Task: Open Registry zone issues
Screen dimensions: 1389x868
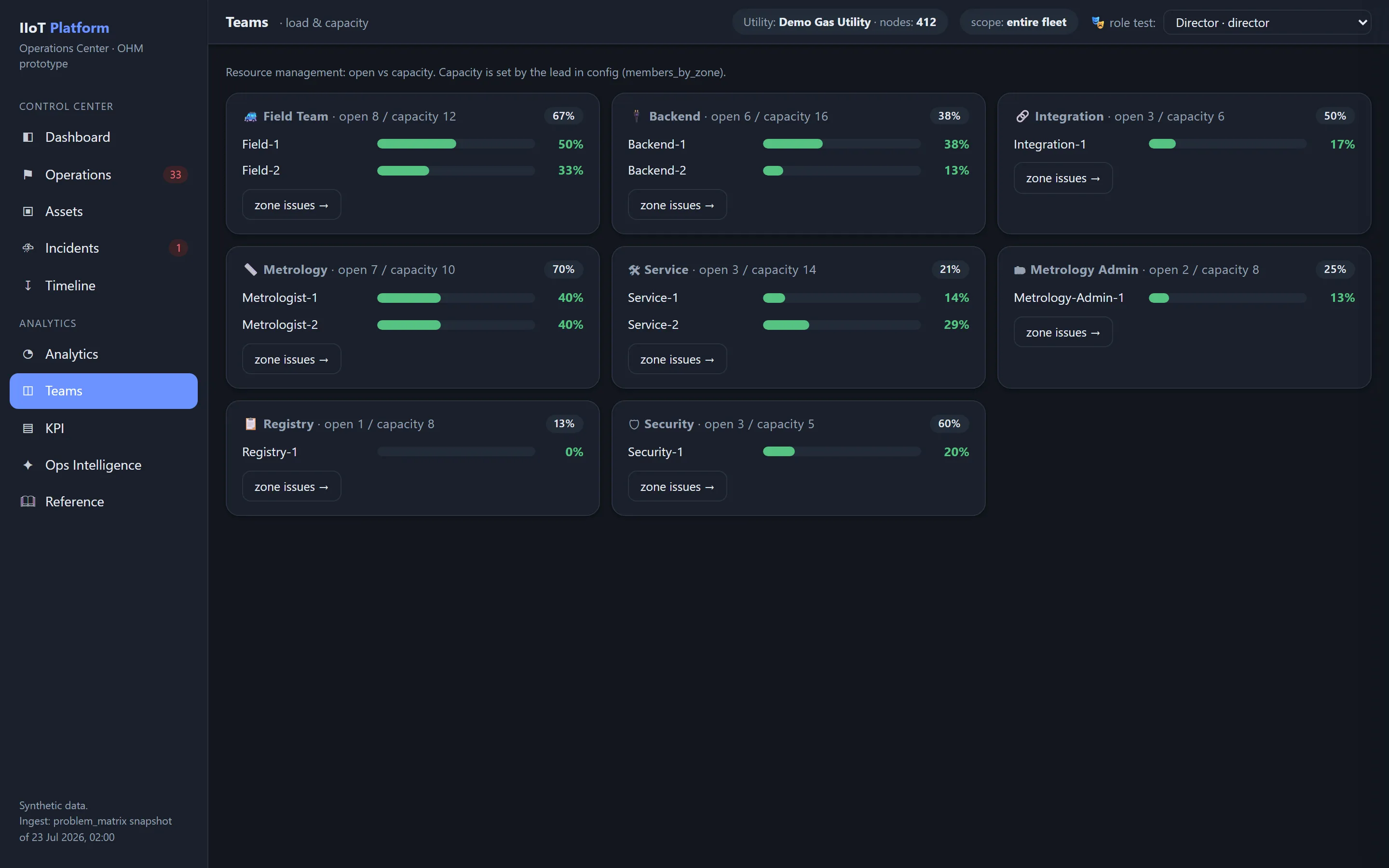Action: click(292, 487)
